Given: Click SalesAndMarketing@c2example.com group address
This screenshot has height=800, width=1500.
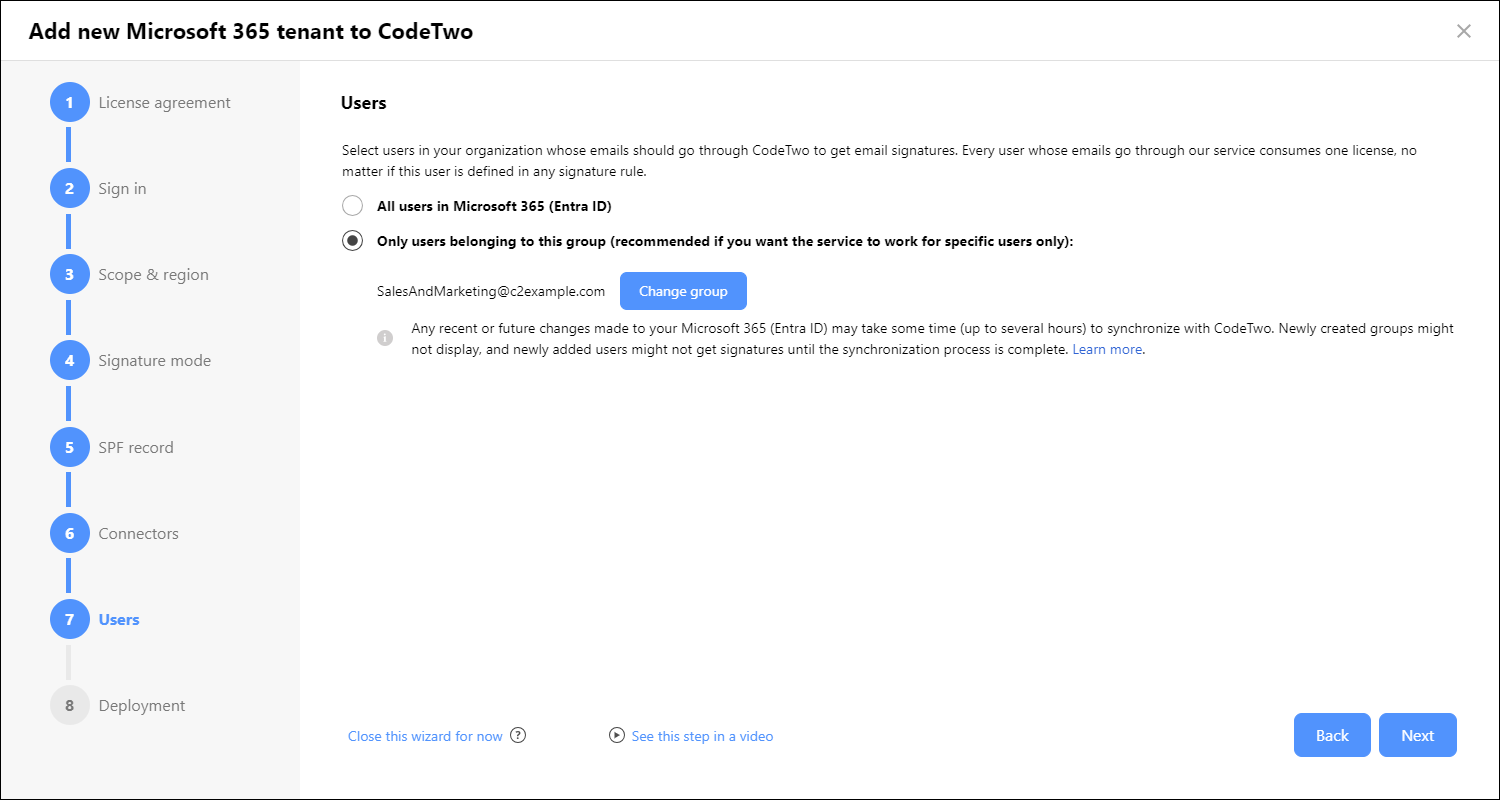Looking at the screenshot, I should (491, 292).
